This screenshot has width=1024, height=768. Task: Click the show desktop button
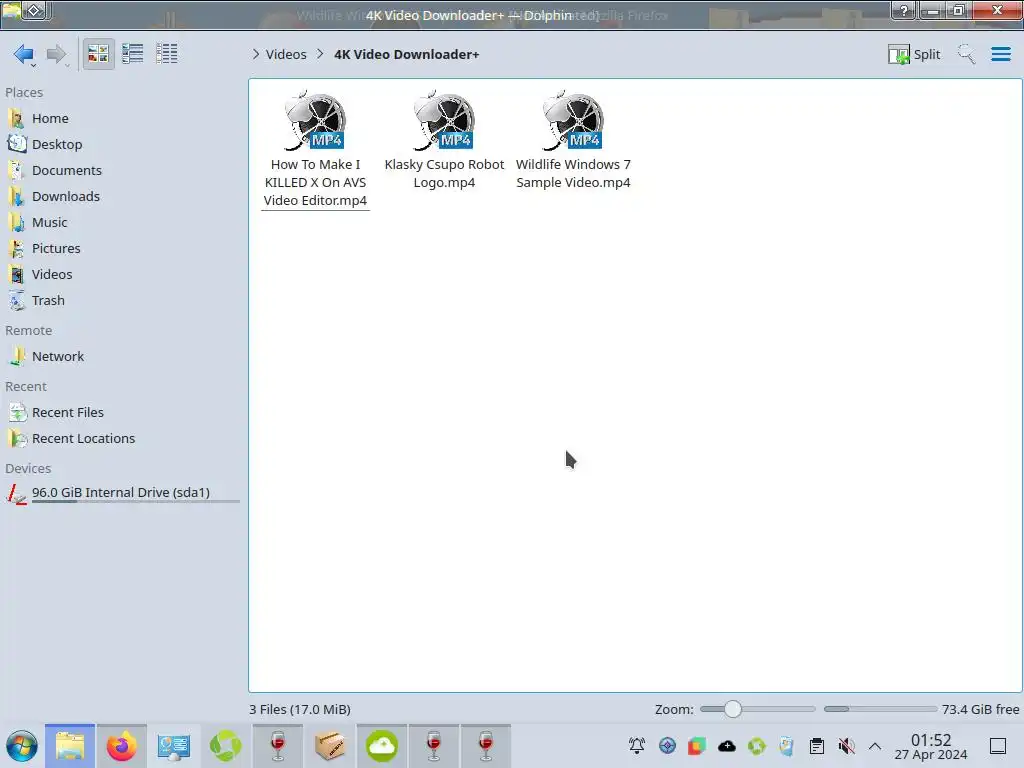click(x=998, y=746)
